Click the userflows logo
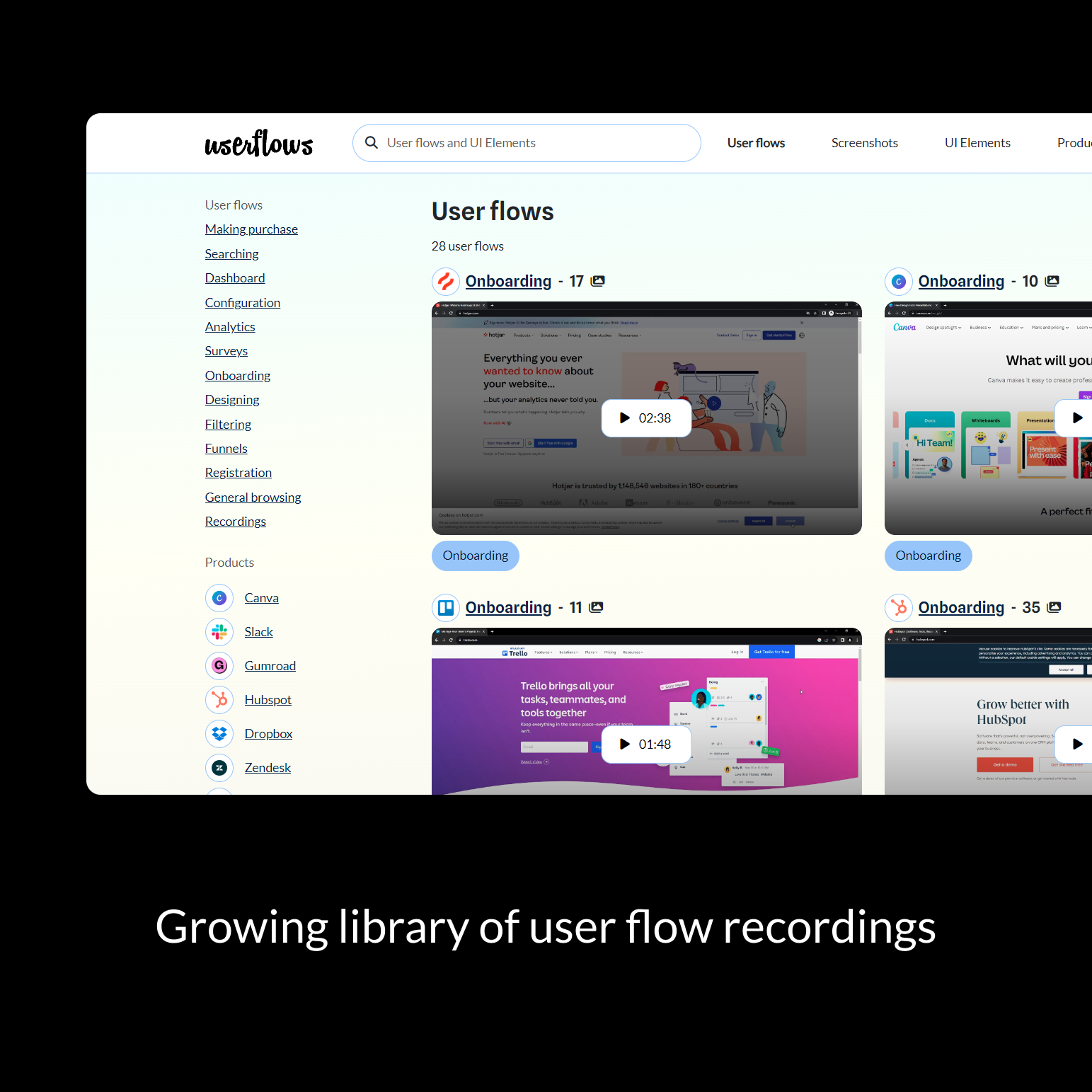Image resolution: width=1092 pixels, height=1092 pixels. [x=259, y=143]
